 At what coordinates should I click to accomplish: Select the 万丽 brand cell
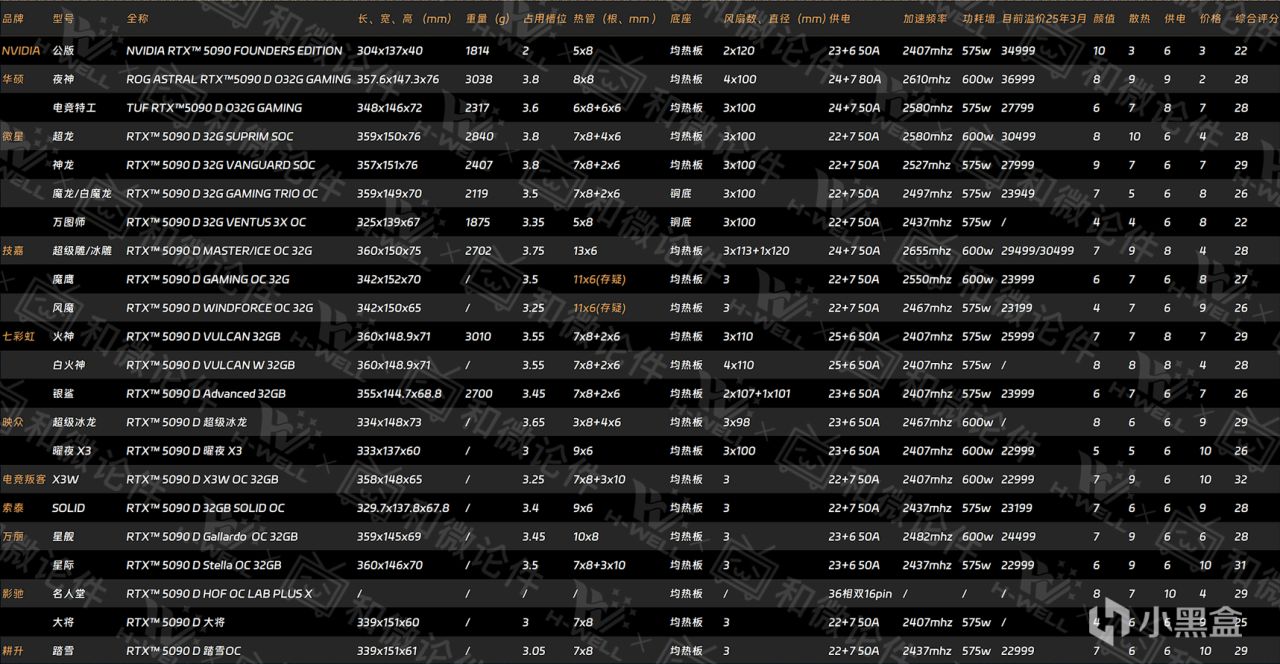(x=14, y=537)
